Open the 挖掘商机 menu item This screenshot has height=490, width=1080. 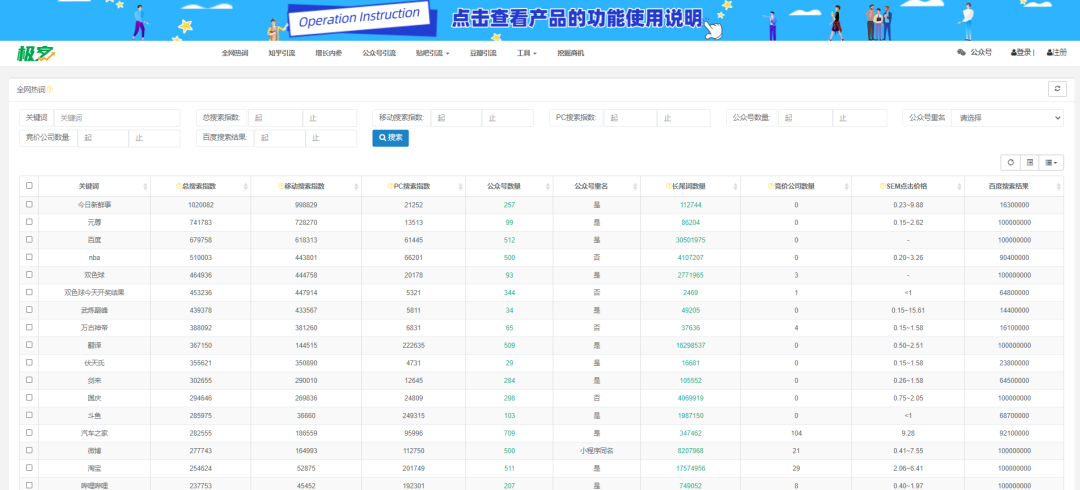(x=570, y=53)
